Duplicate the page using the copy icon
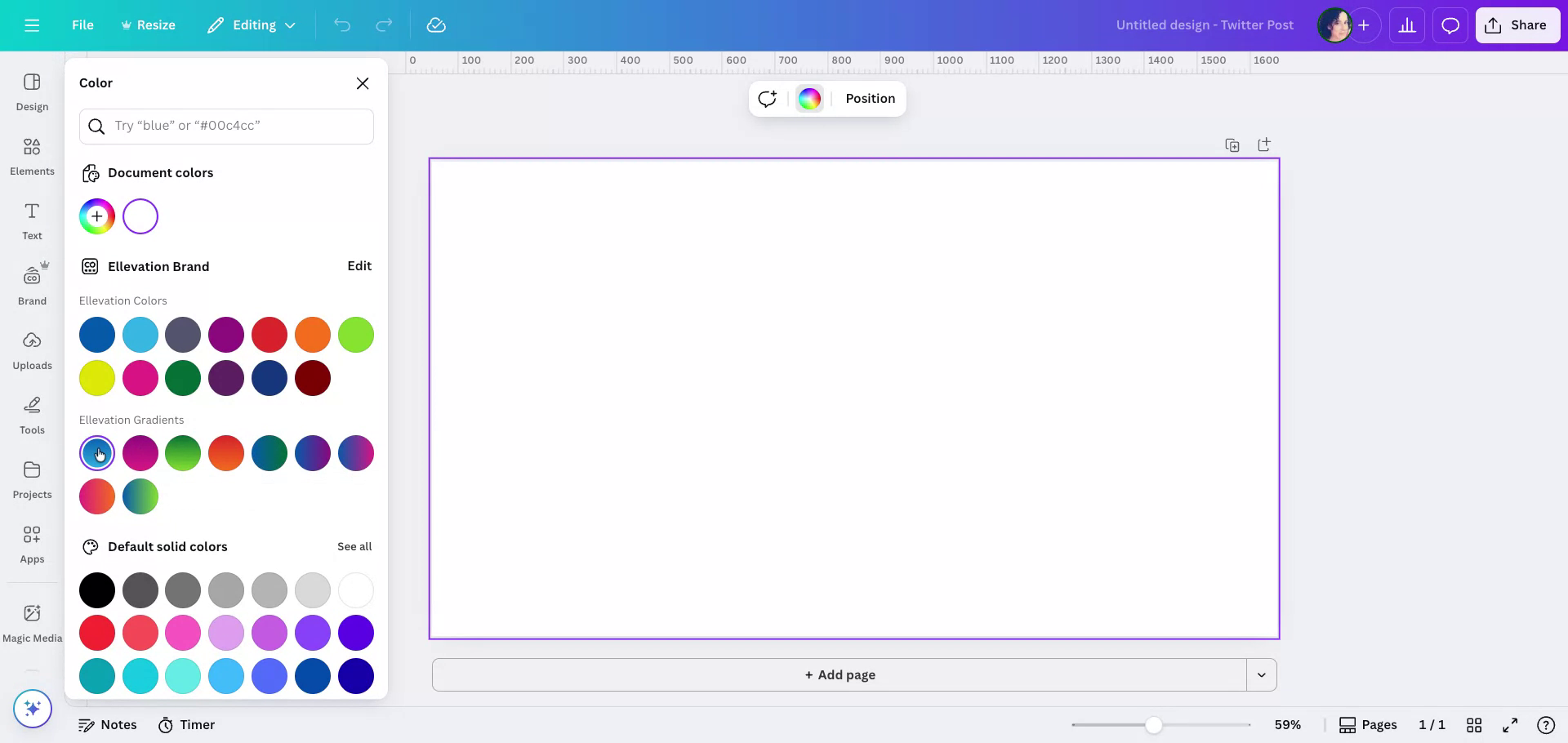The image size is (1568, 743). tap(1232, 145)
